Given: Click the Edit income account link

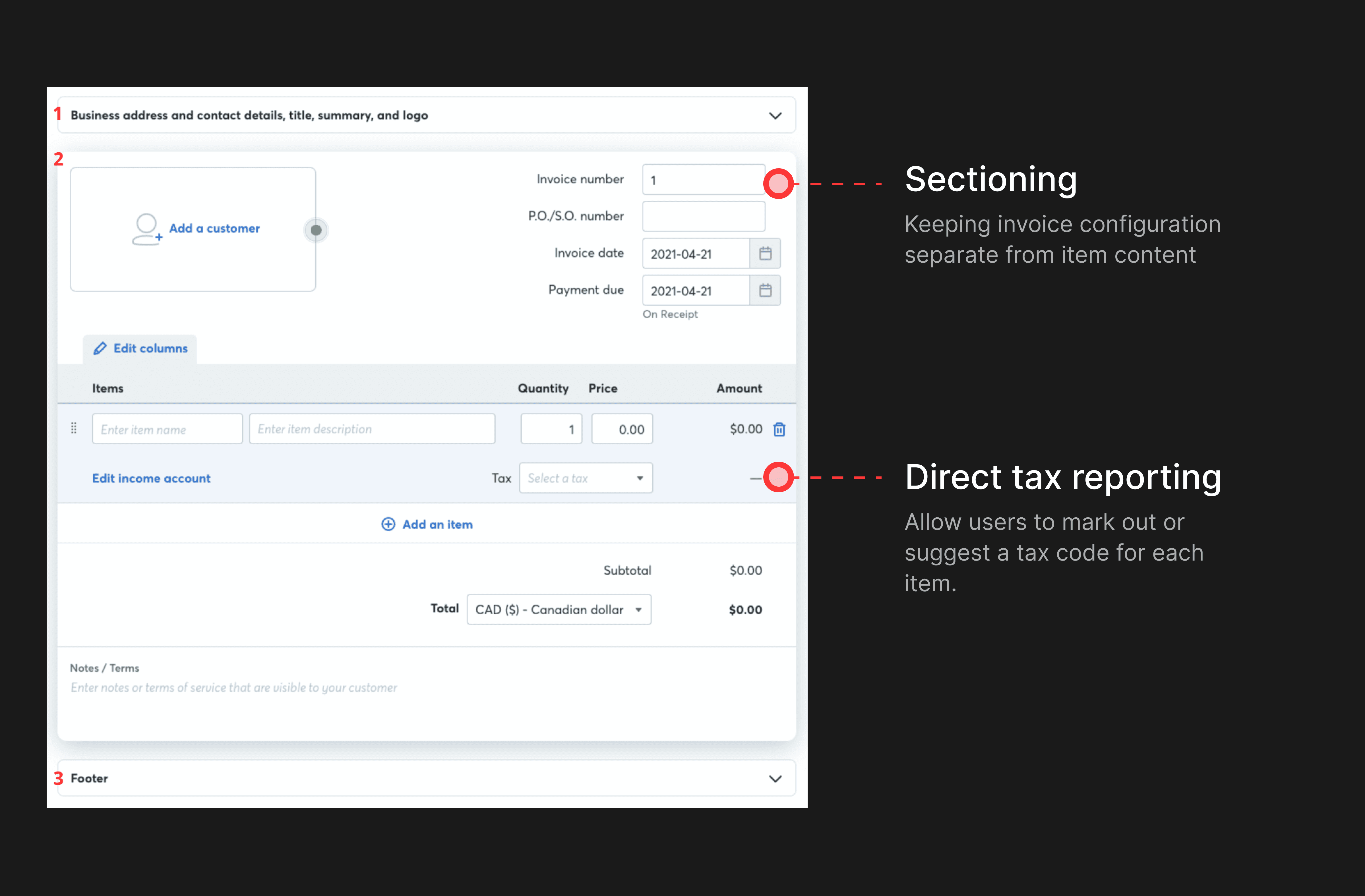Looking at the screenshot, I should 151,478.
